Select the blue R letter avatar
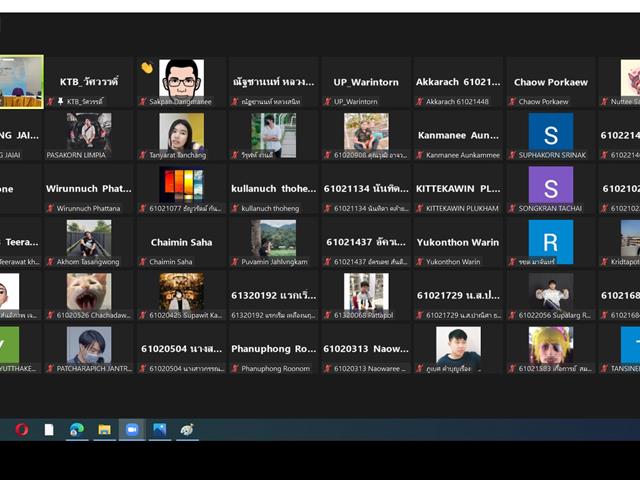Screen dimensions: 640x480 point(551,241)
